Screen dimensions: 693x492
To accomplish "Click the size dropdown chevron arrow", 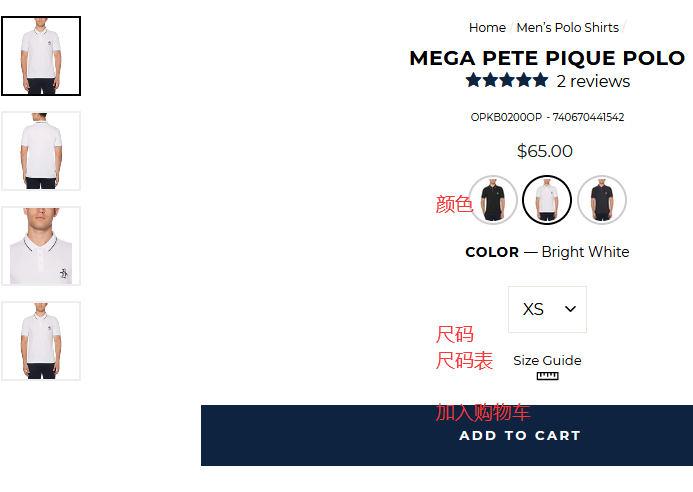I will [570, 310].
